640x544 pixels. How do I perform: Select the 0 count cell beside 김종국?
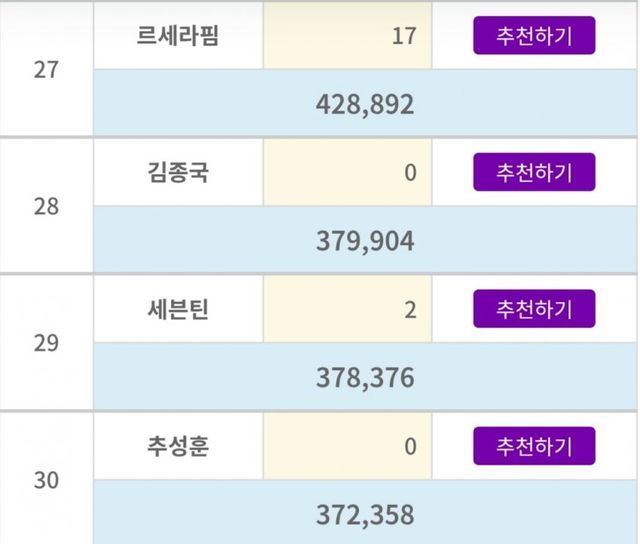point(410,173)
